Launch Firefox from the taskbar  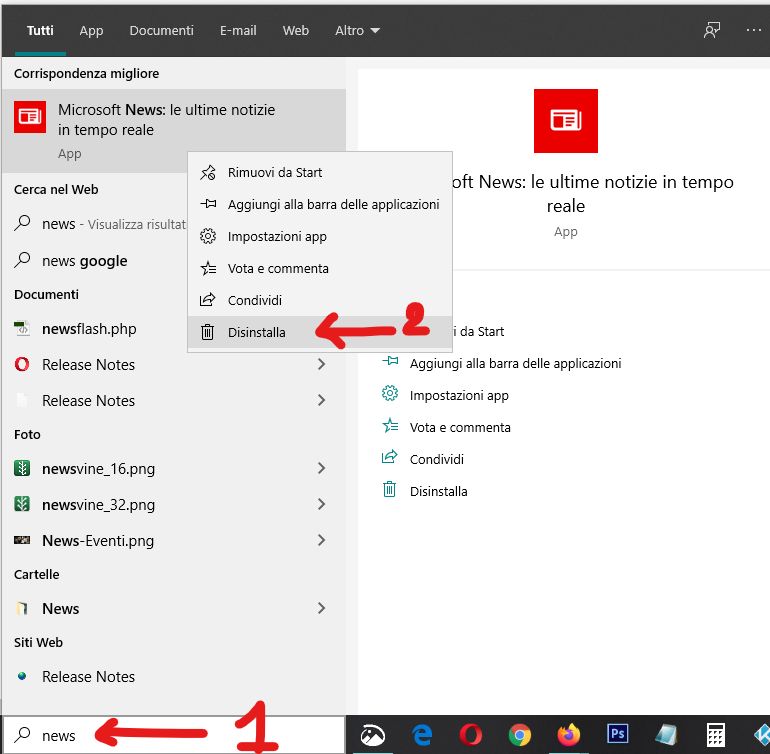point(569,735)
